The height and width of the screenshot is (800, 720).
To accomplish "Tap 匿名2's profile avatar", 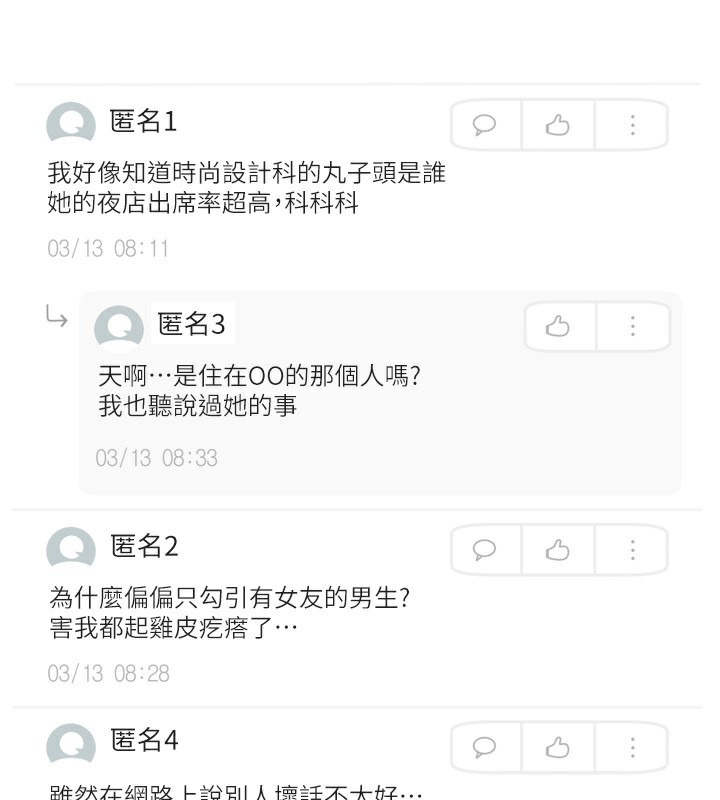I will click(x=70, y=549).
